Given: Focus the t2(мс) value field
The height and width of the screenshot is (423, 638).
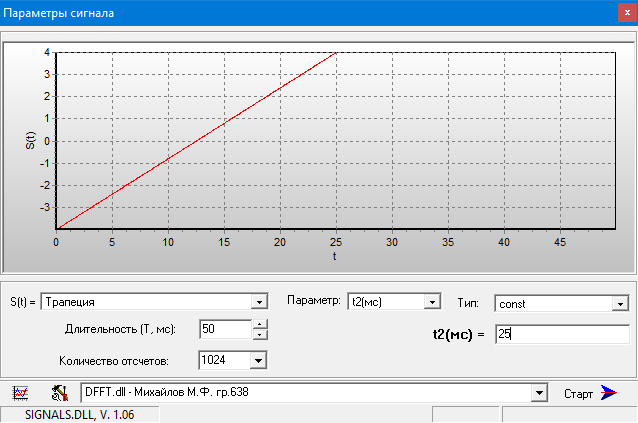Looking at the screenshot, I should pos(560,335).
